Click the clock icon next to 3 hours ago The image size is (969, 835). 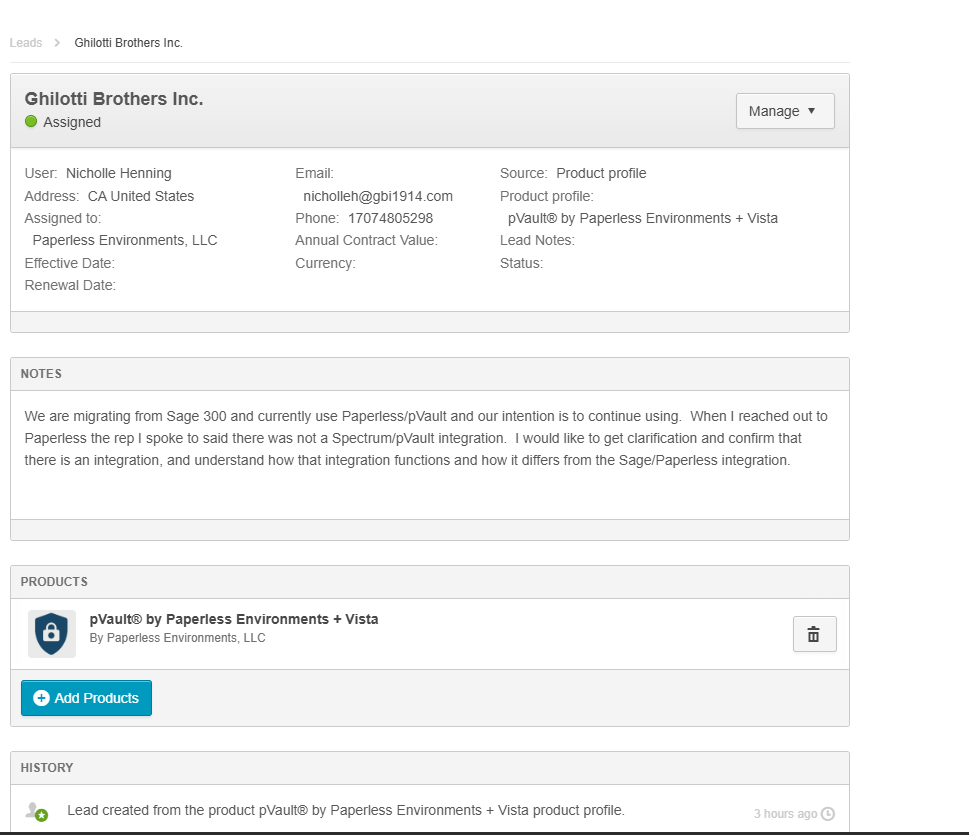[827, 814]
